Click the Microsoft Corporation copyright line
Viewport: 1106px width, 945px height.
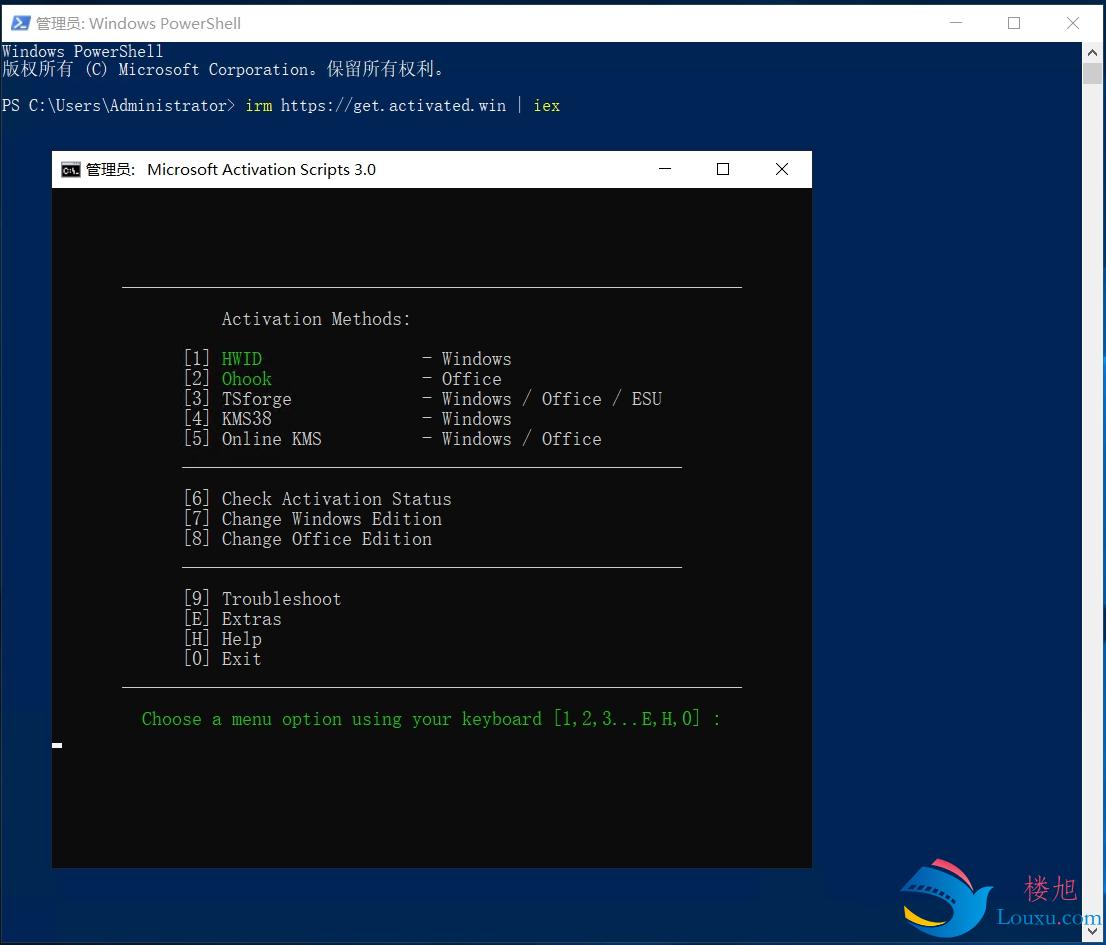click(223, 69)
